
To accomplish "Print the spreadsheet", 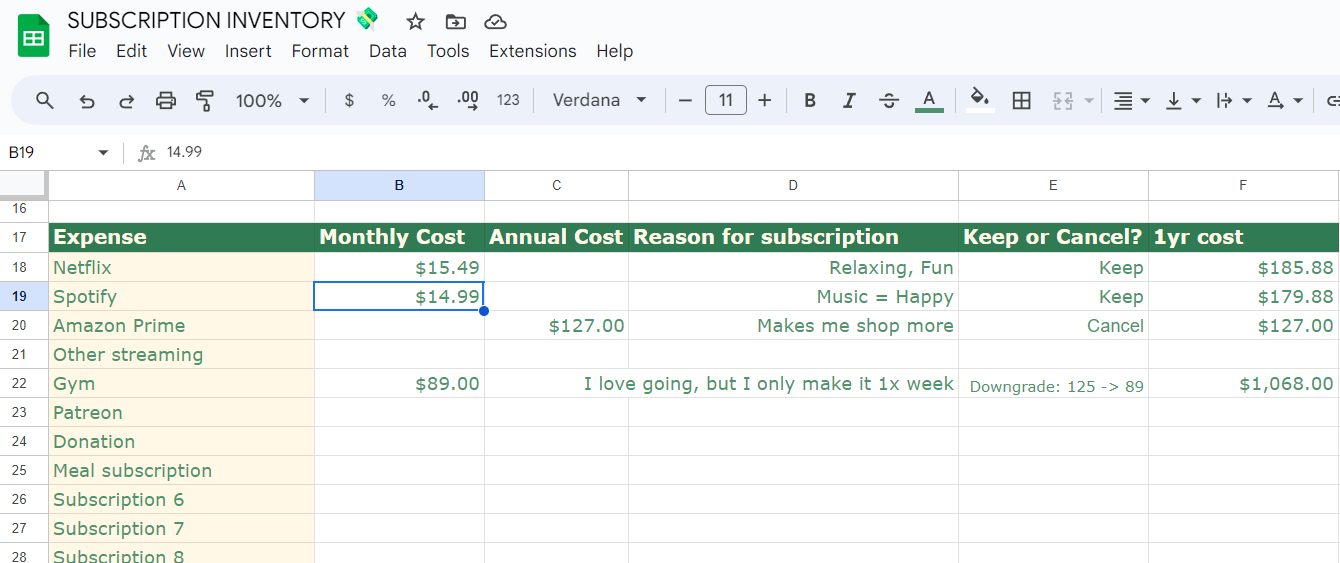I will pyautogui.click(x=166, y=100).
